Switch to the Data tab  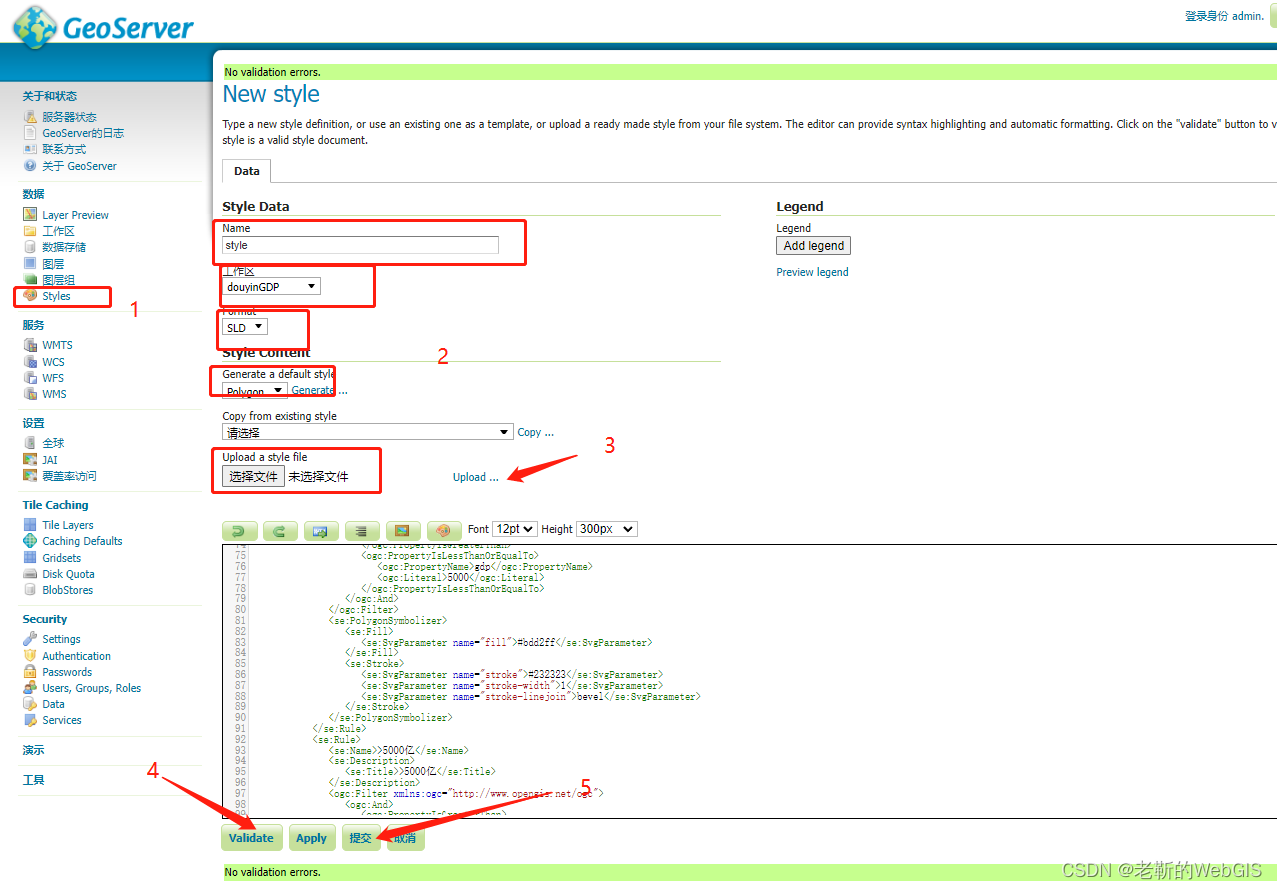(x=246, y=170)
